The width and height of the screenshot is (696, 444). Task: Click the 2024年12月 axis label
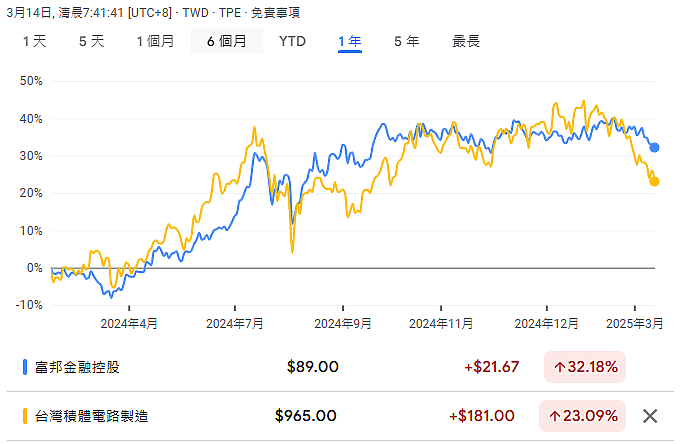[546, 324]
